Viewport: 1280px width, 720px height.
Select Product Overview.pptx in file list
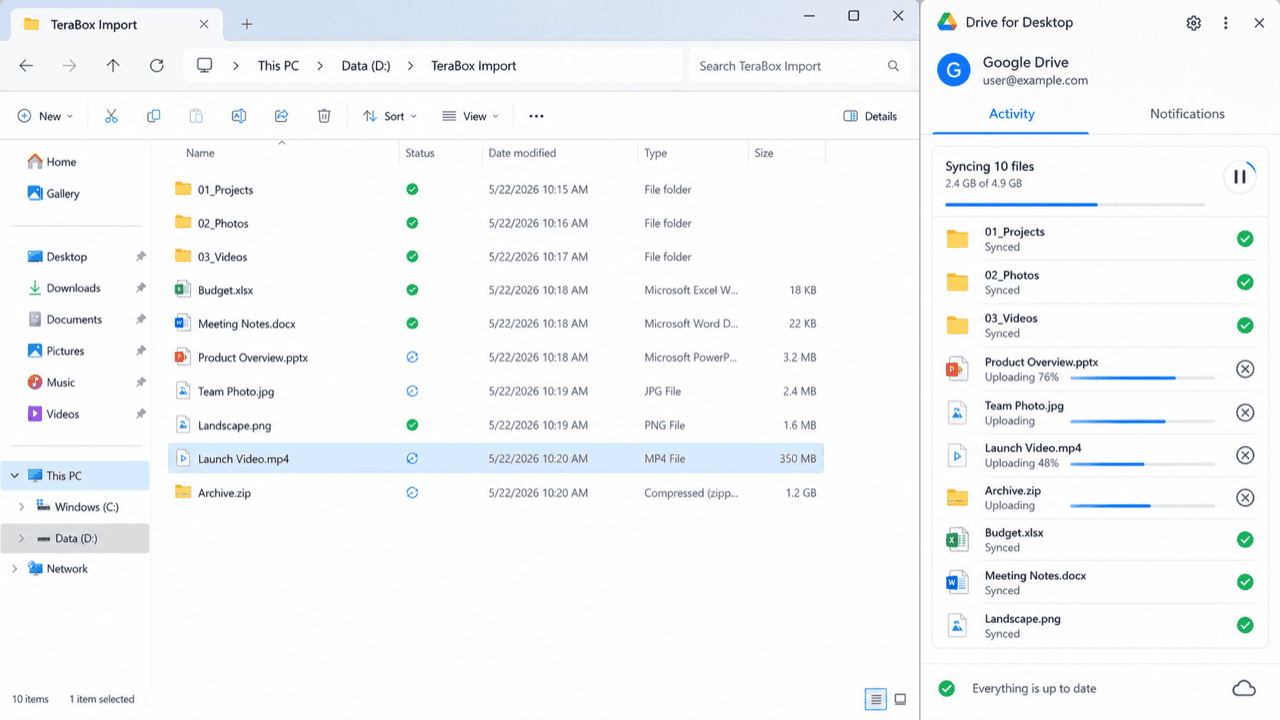pos(496,357)
